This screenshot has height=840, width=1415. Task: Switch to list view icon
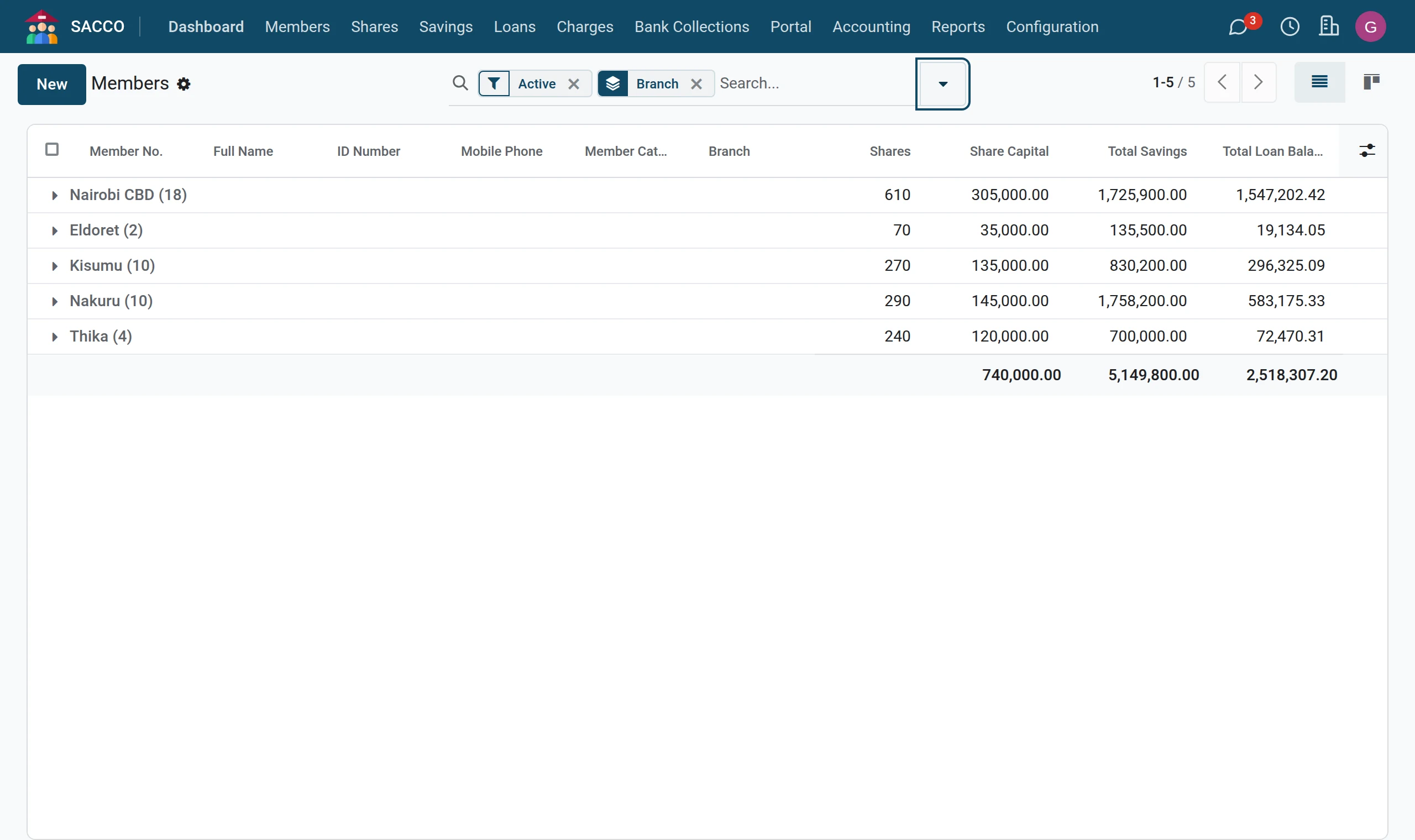(x=1319, y=82)
